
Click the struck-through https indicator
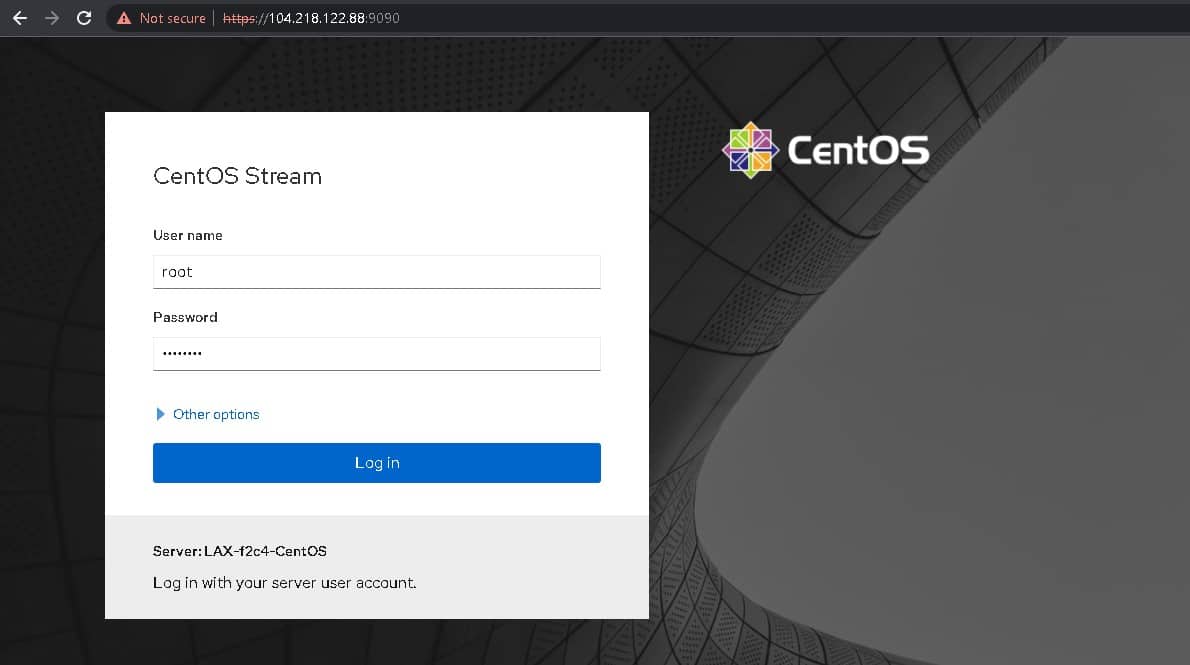point(240,17)
